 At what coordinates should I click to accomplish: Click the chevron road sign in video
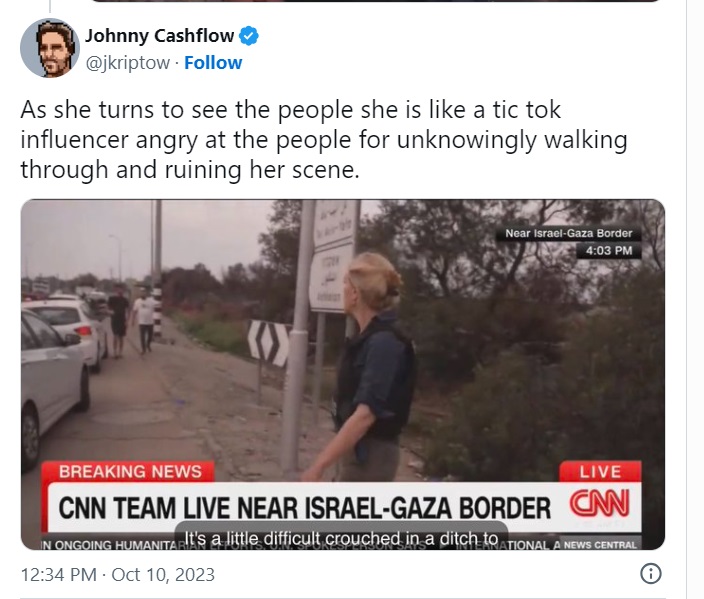268,343
